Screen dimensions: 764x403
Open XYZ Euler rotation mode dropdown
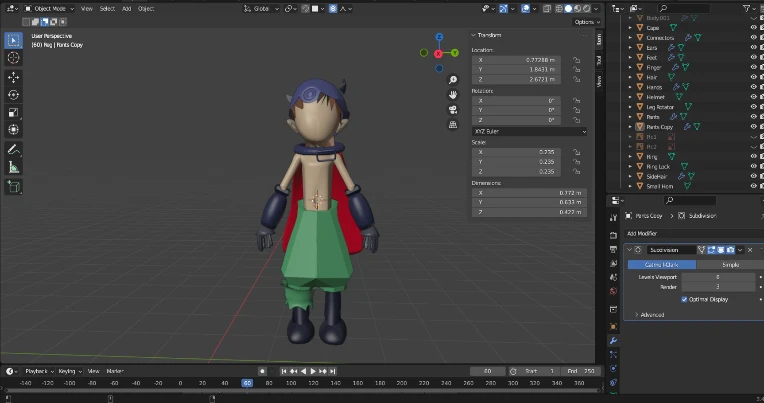(x=529, y=132)
